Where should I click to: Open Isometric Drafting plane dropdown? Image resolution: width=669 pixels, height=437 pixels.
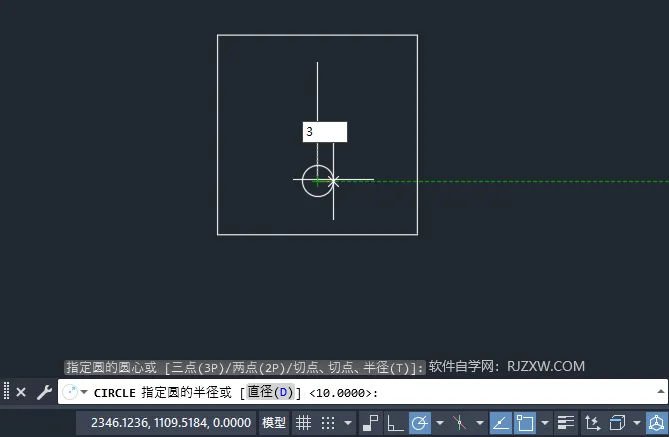tap(480, 423)
